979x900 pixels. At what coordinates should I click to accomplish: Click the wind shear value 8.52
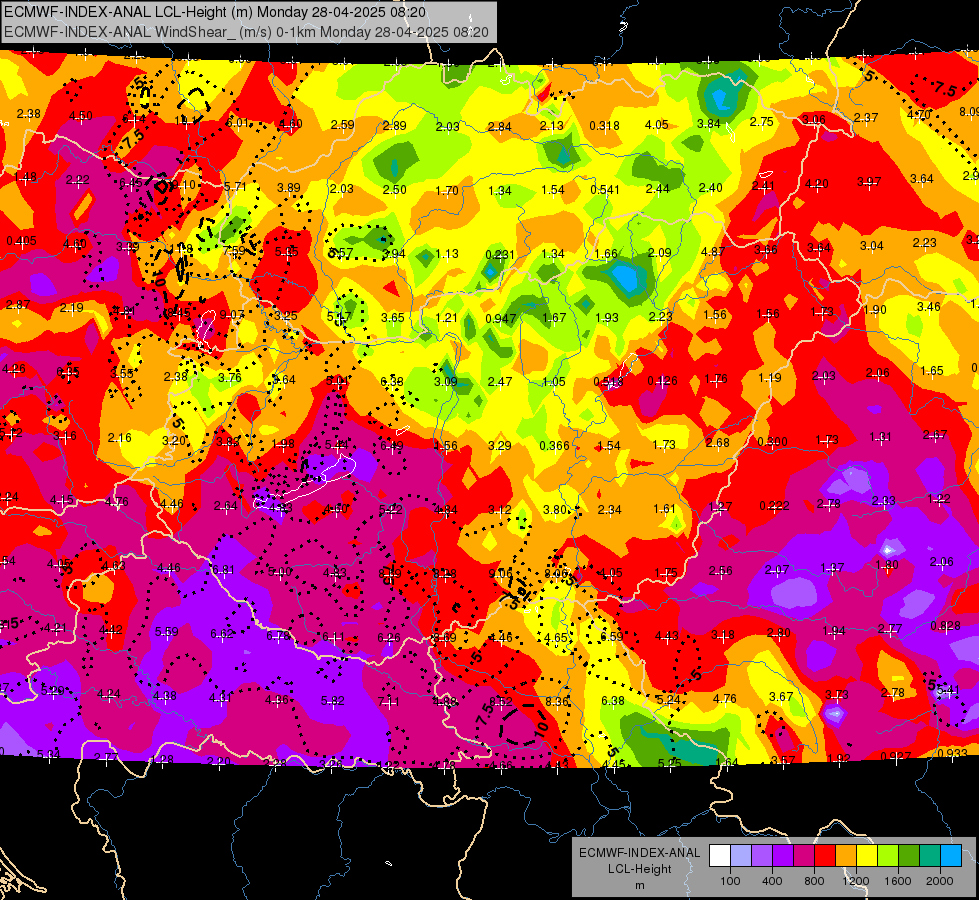tap(501, 701)
